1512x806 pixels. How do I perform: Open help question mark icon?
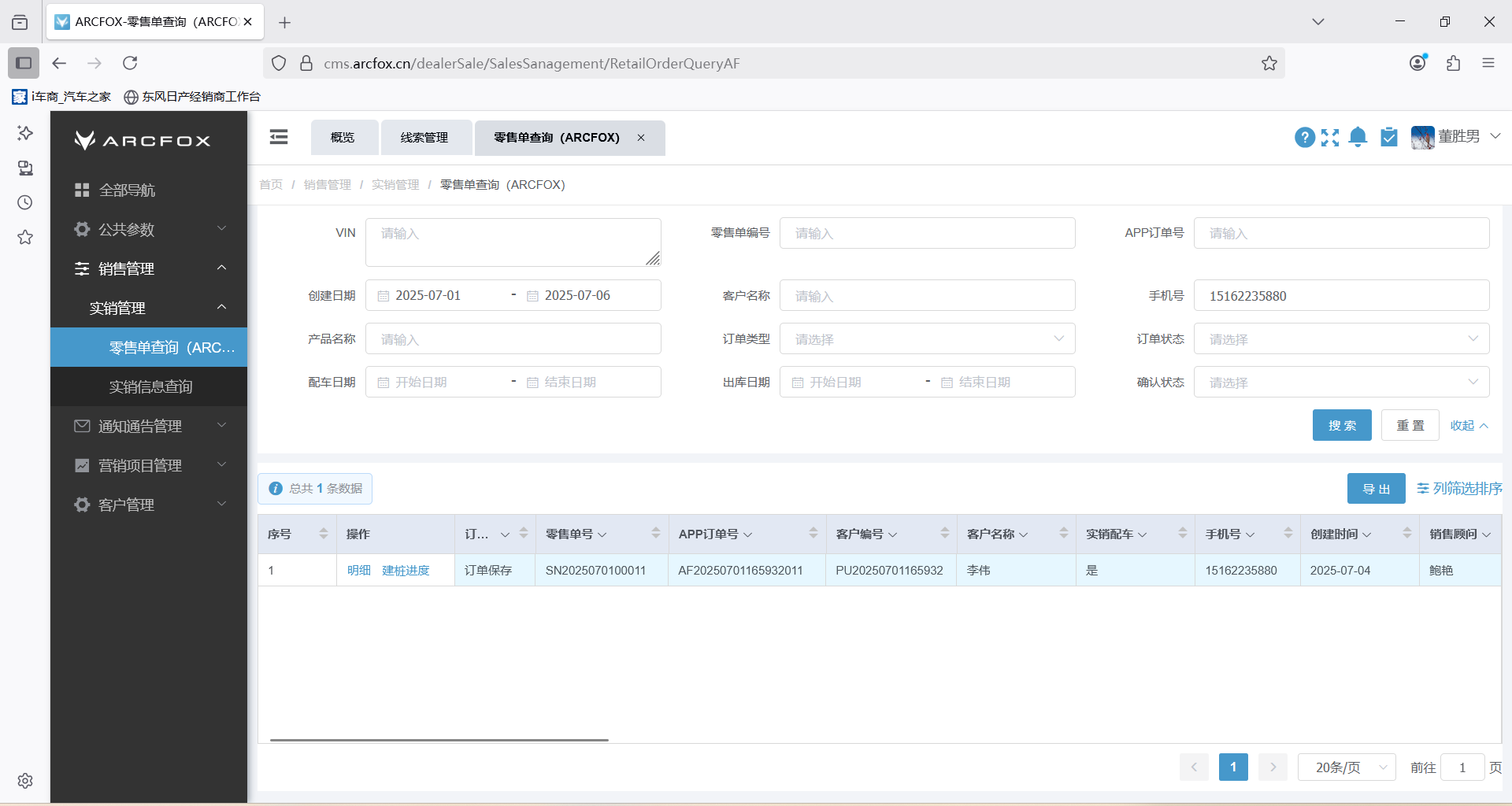tap(1305, 138)
